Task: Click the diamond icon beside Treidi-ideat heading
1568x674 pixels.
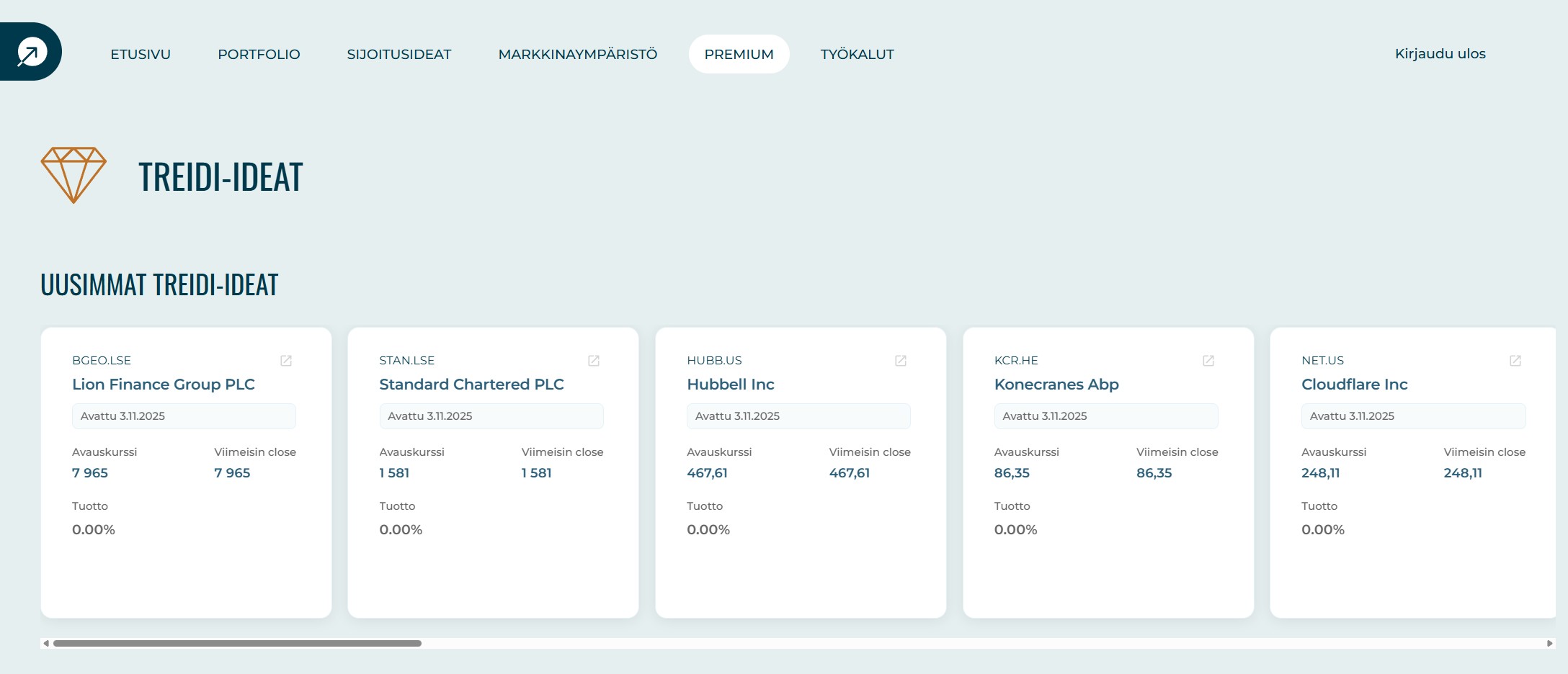Action: (x=73, y=175)
